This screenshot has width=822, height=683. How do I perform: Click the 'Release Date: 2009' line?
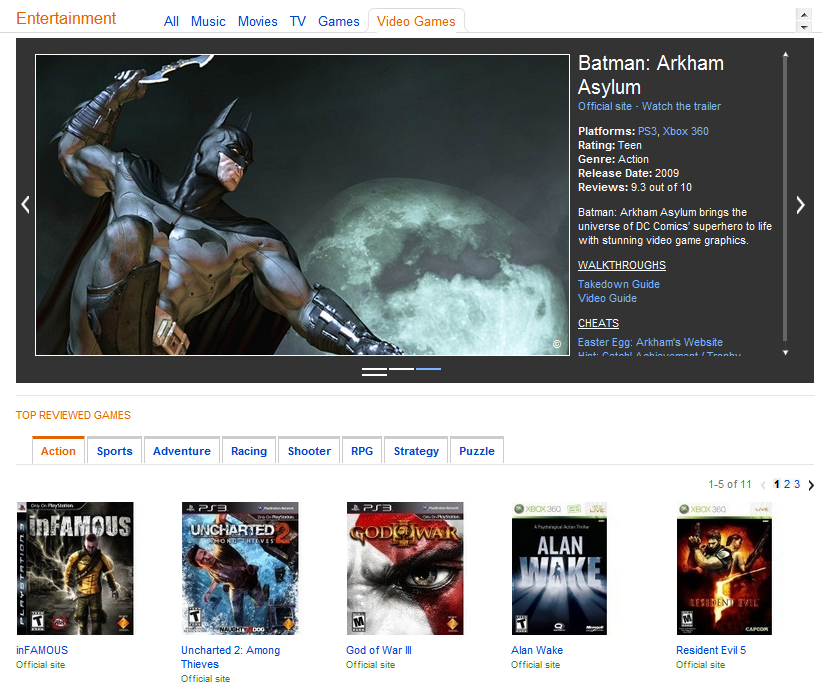[629, 173]
